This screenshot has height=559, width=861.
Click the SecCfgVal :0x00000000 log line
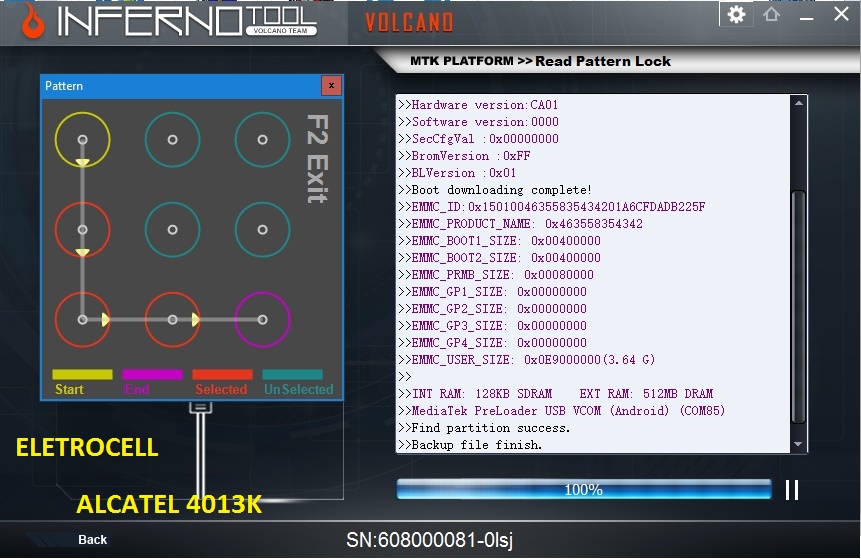(x=478, y=139)
